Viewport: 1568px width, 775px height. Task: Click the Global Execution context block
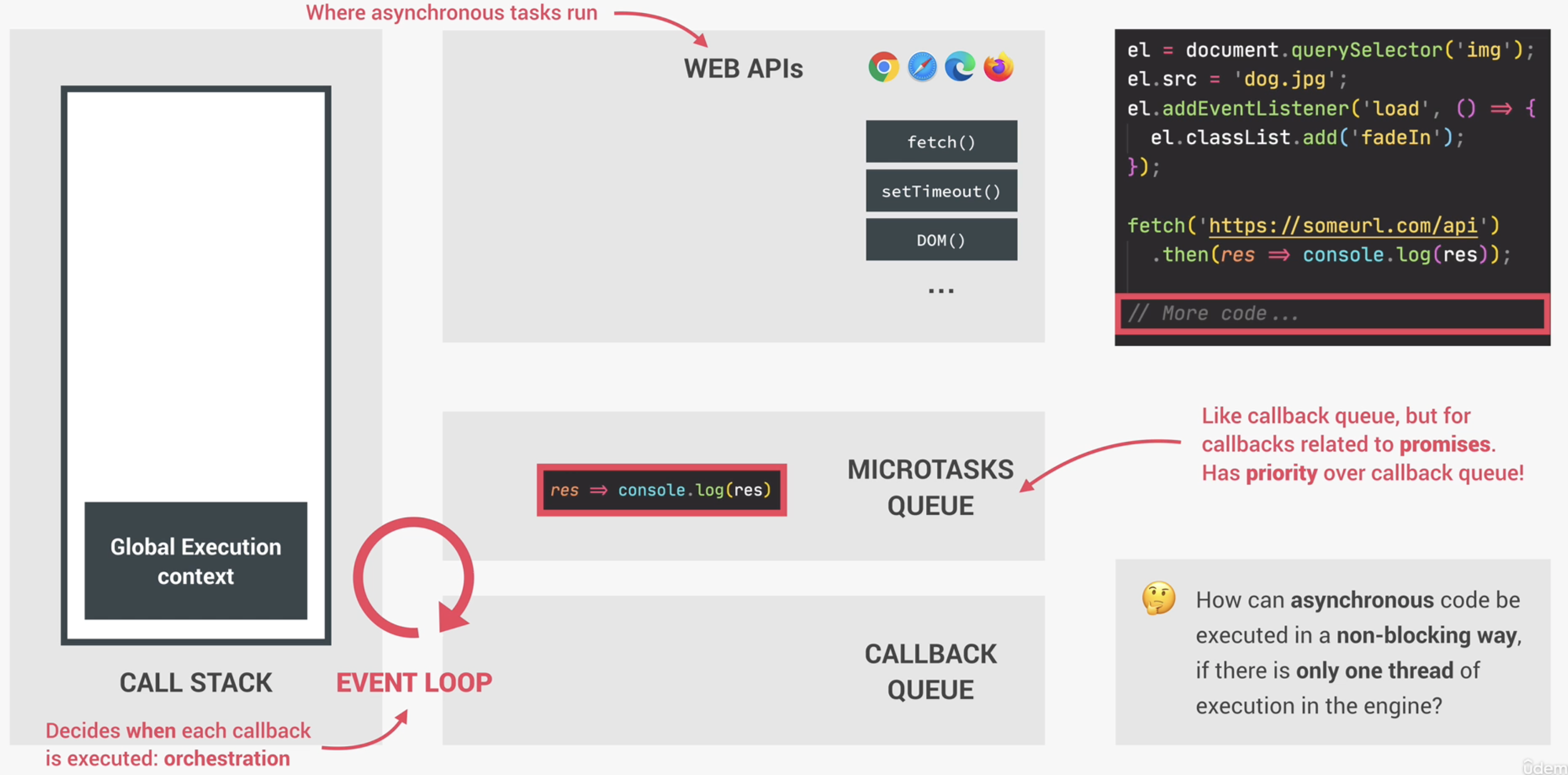[x=195, y=561]
